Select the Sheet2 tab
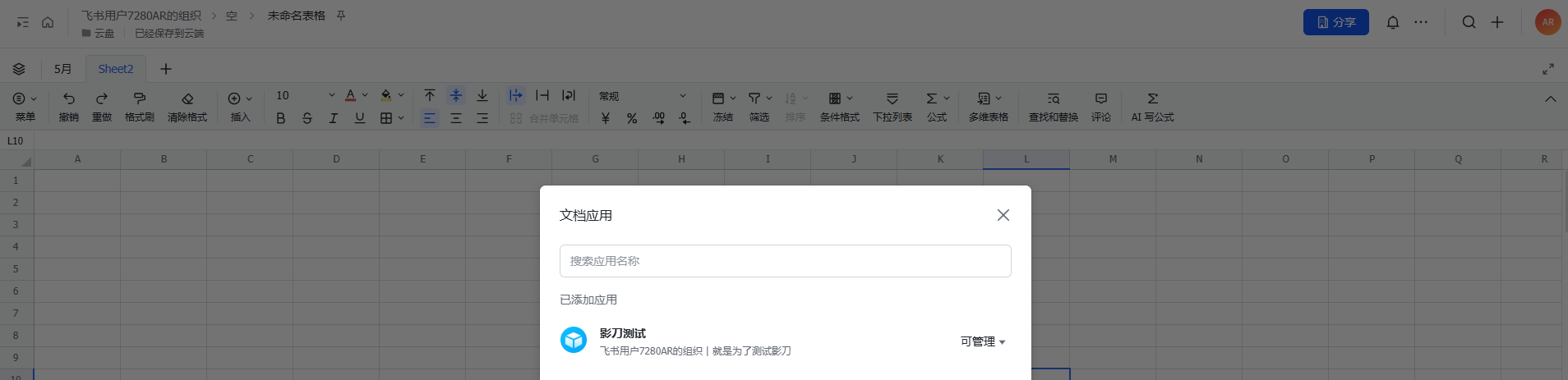This screenshot has width=1568, height=380. point(116,69)
